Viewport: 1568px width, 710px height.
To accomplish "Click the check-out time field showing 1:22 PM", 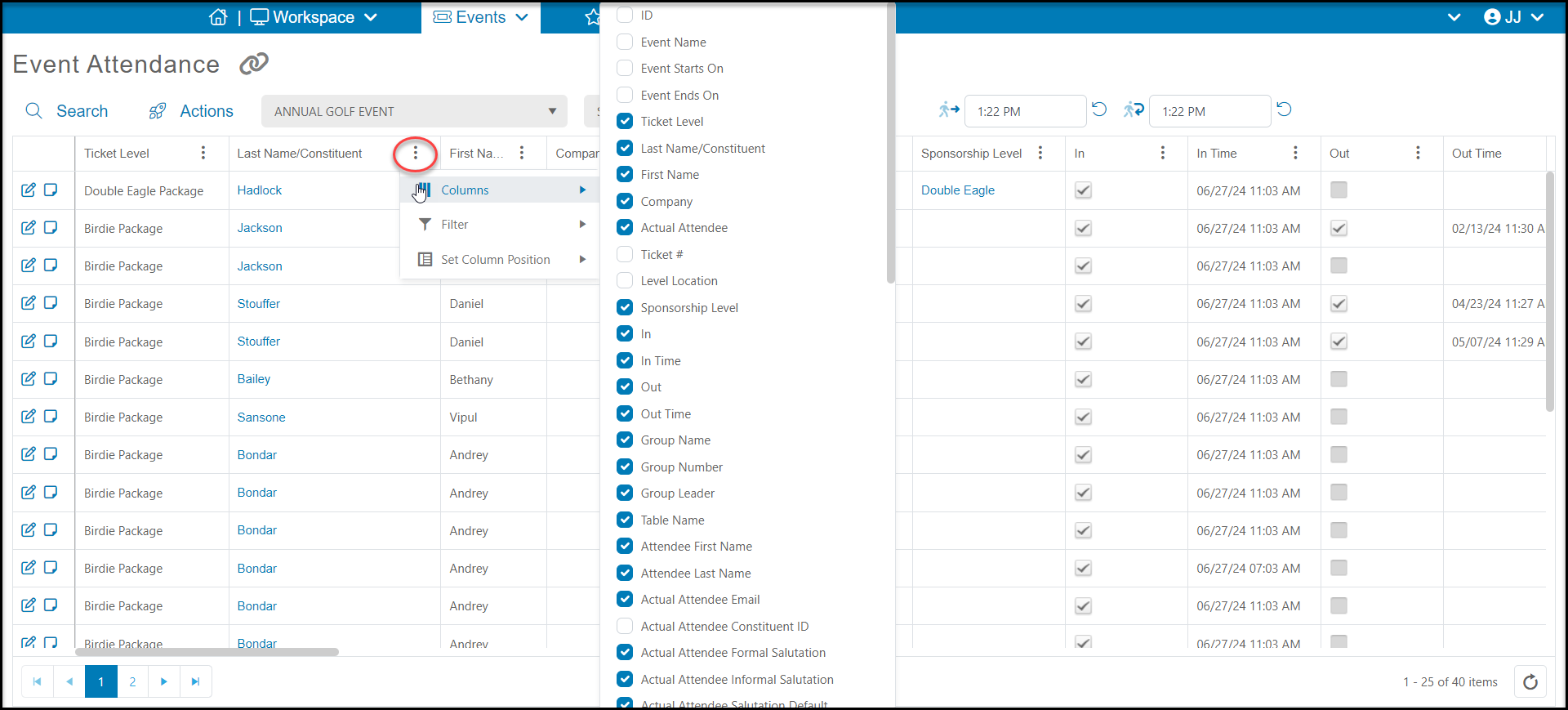I will (1209, 111).
